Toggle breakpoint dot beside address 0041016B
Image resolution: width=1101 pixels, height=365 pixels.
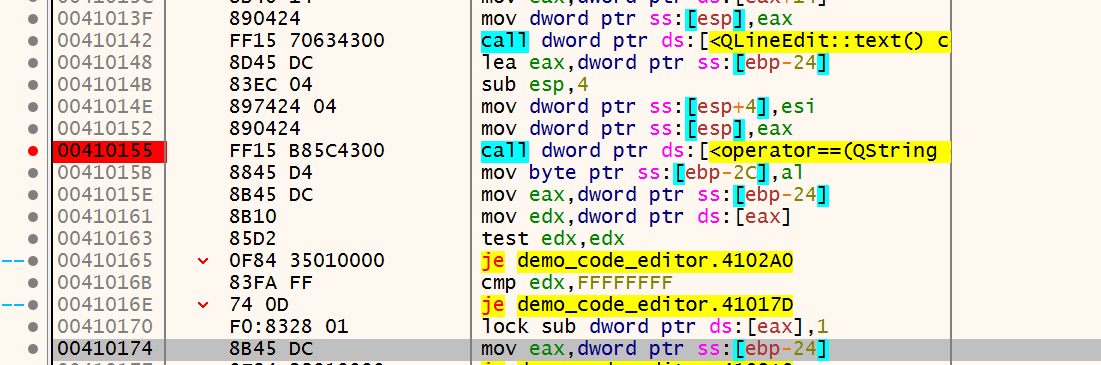coord(32,282)
